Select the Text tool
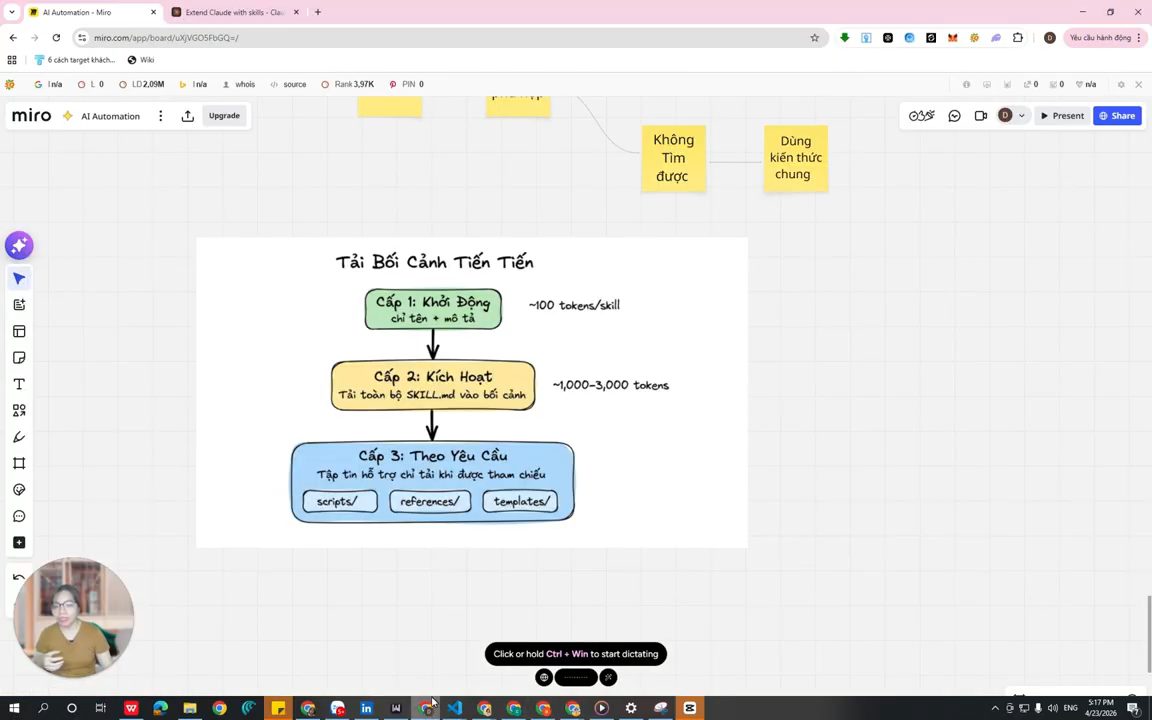 [x=19, y=384]
